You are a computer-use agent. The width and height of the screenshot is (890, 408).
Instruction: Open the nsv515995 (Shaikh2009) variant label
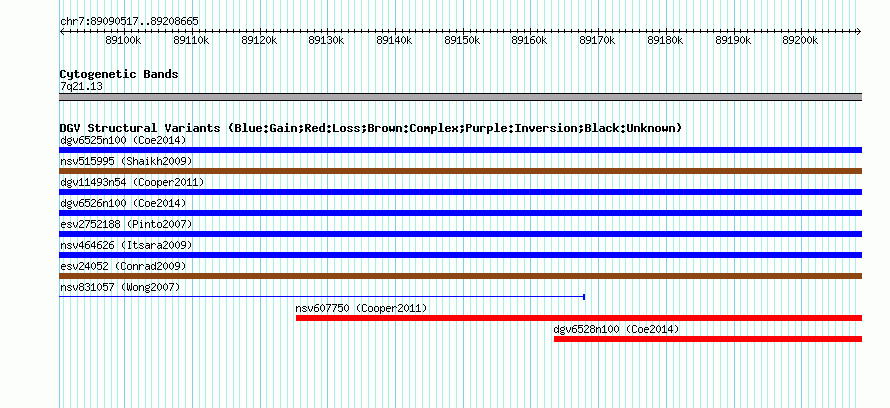coord(126,161)
